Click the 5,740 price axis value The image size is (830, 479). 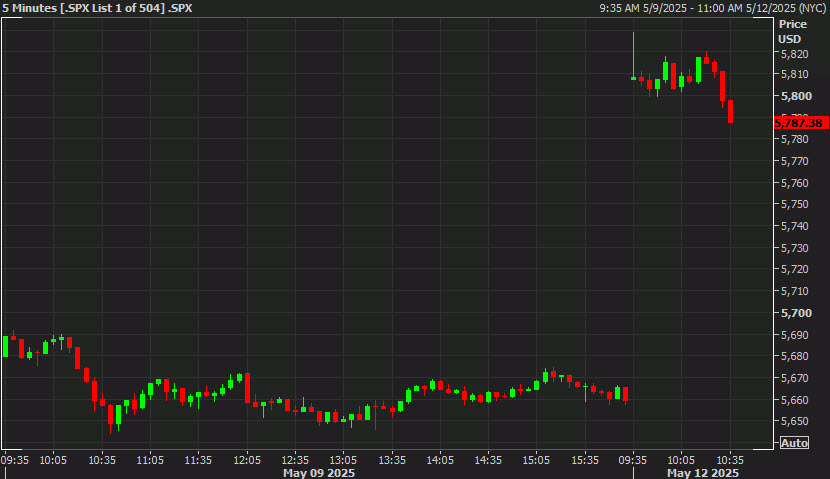795,226
